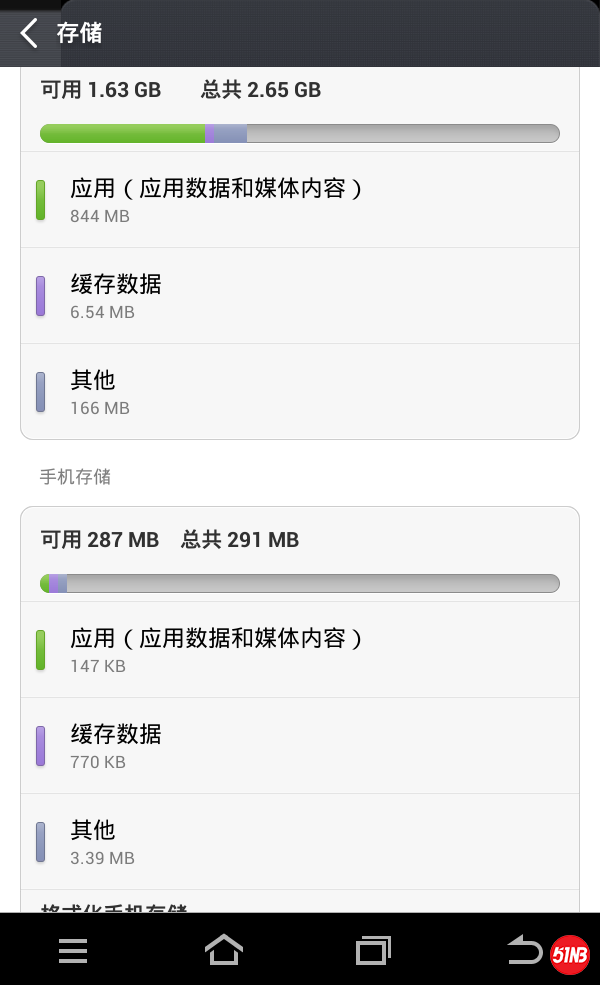Tap the blue-gray swatch beside 166 MB

[x=41, y=393]
